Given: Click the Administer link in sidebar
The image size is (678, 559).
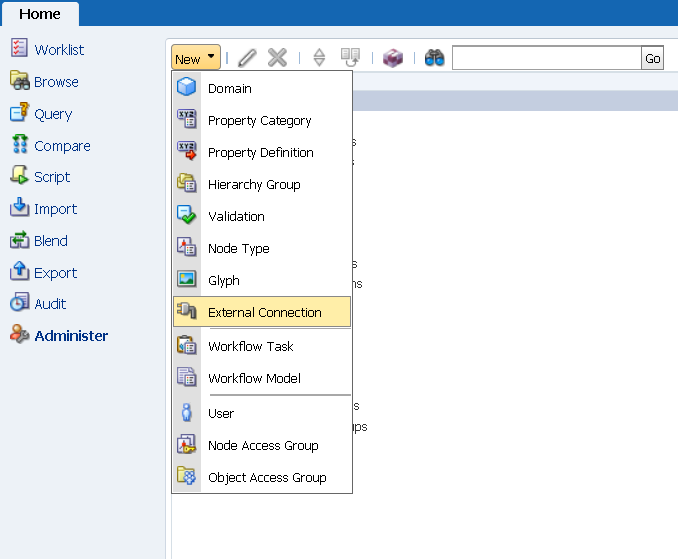Looking at the screenshot, I should (x=71, y=336).
